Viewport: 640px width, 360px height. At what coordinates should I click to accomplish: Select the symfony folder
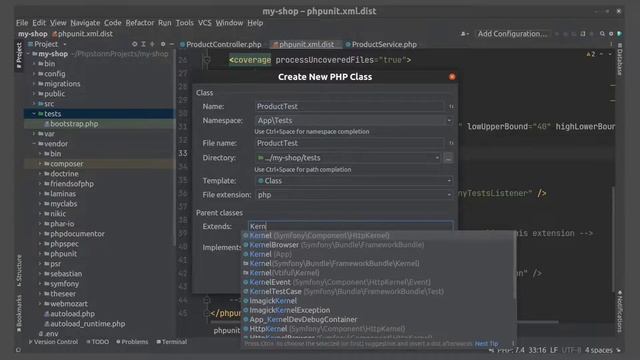click(64, 284)
